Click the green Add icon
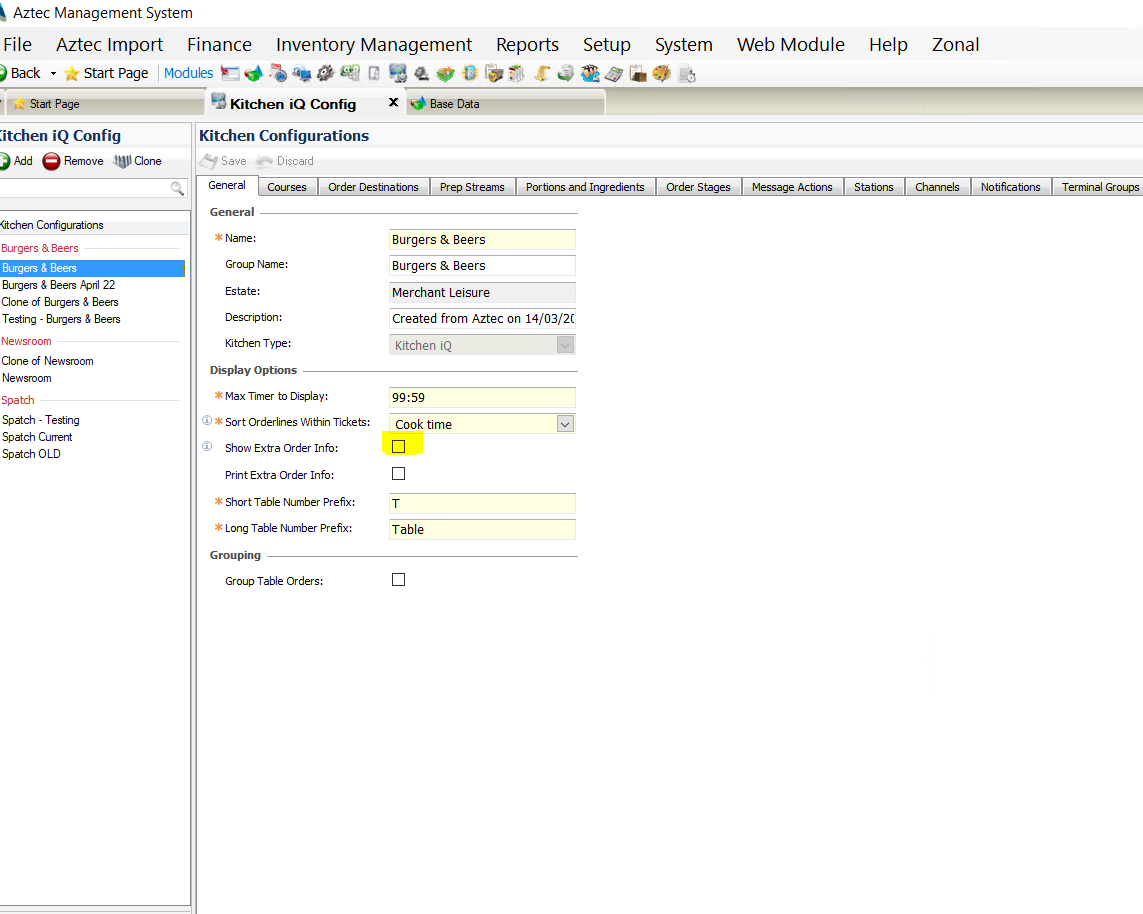This screenshot has width=1143, height=914. pos(5,161)
